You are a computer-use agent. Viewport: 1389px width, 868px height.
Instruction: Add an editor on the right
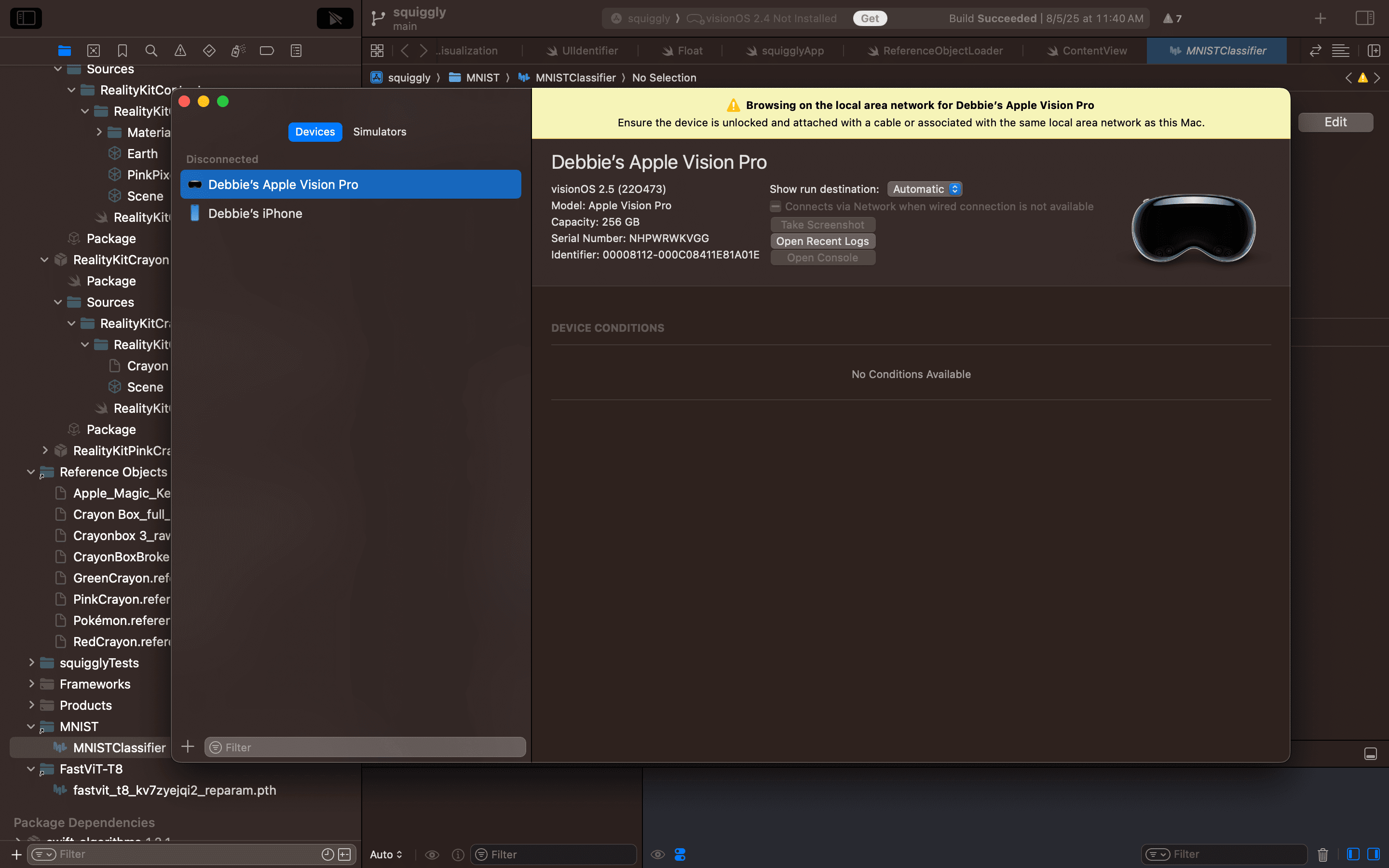pos(1374,51)
